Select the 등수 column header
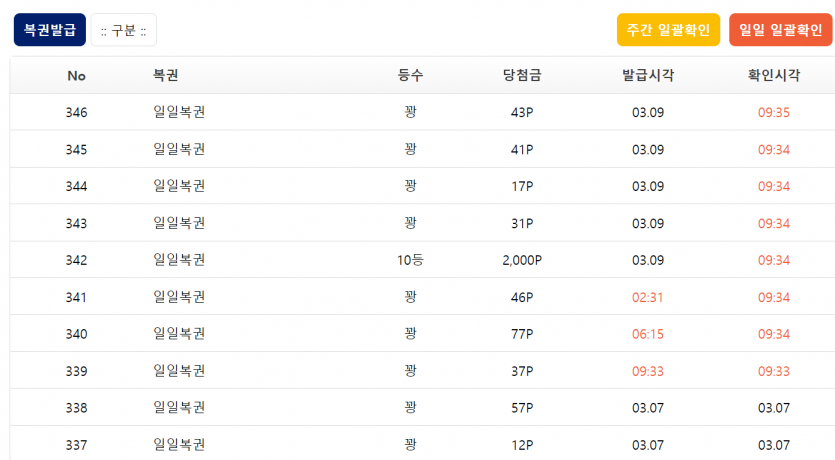Image resolution: width=835 pixels, height=460 pixels. pos(410,75)
